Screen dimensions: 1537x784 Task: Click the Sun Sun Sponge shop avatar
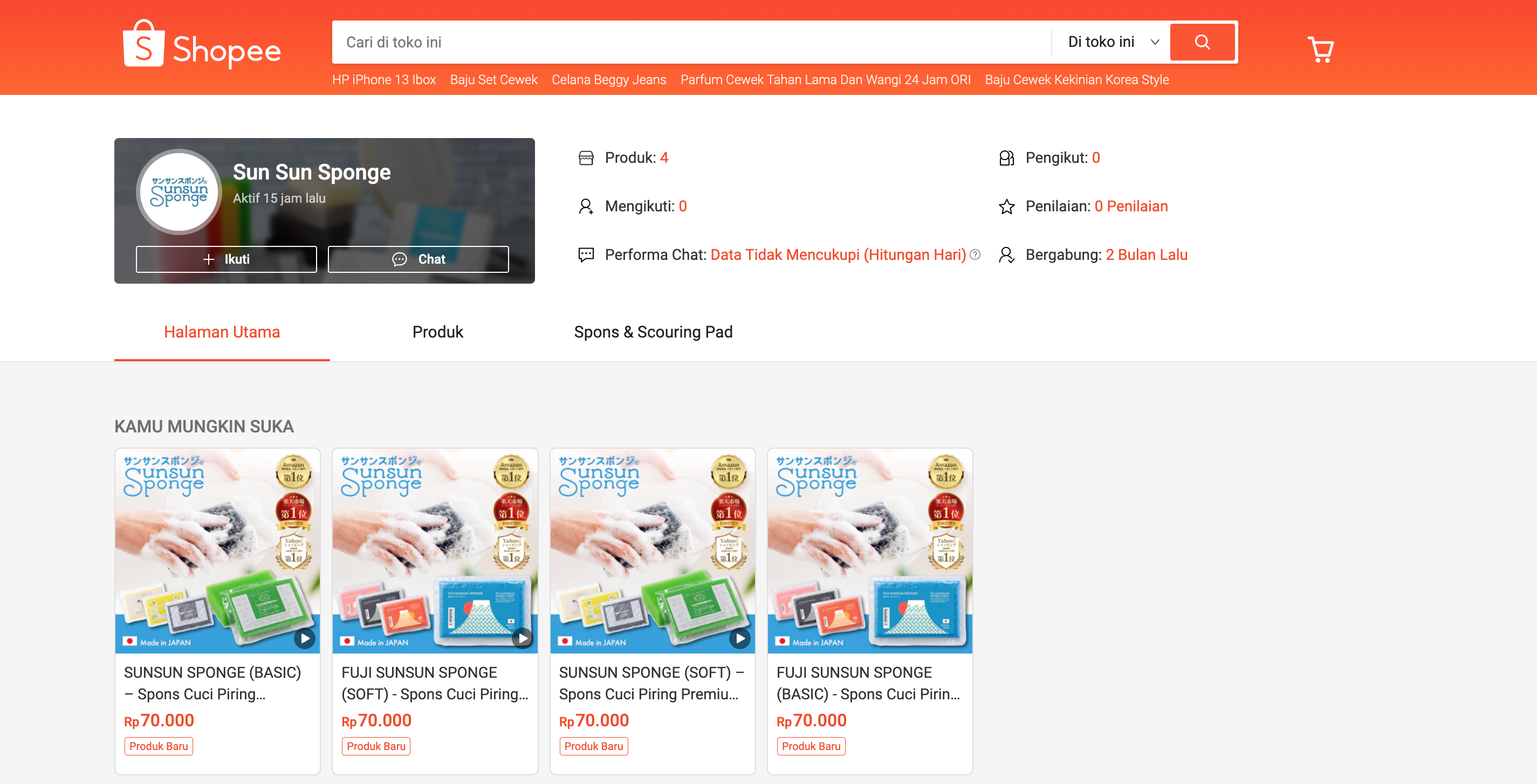tap(179, 191)
